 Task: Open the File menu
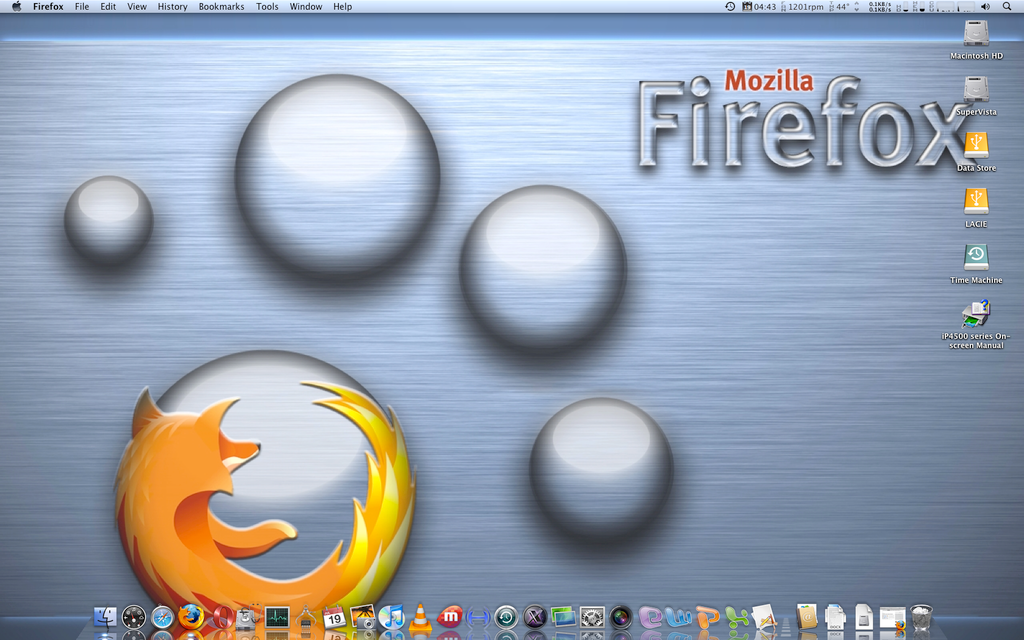(82, 7)
